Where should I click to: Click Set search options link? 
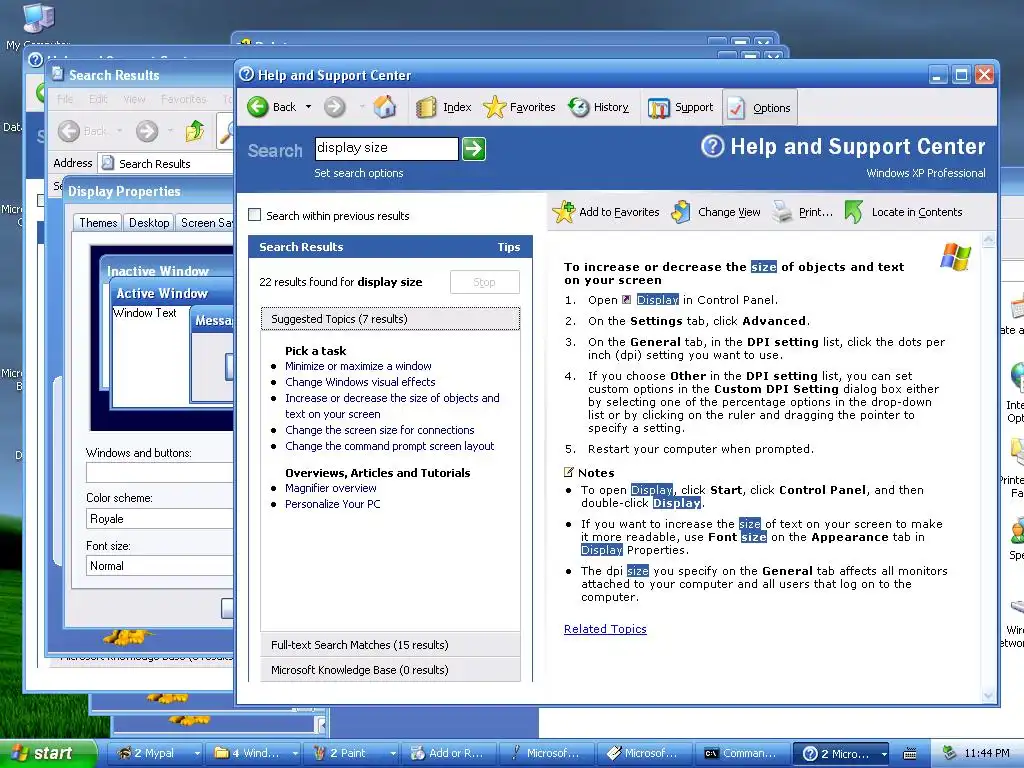pyautogui.click(x=359, y=173)
